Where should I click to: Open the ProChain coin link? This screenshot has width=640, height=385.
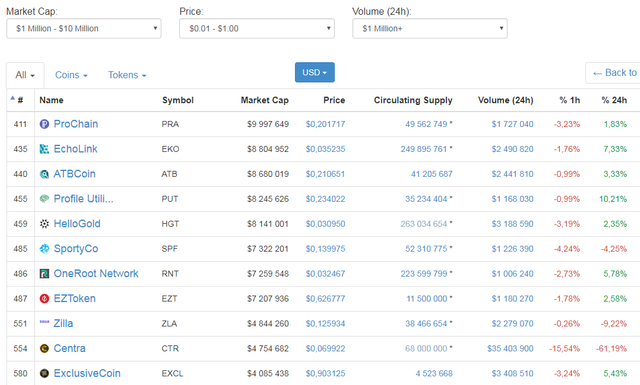(76, 124)
